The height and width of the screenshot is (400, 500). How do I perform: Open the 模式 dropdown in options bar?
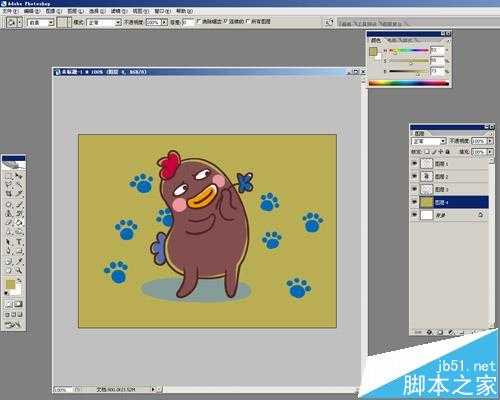(118, 23)
